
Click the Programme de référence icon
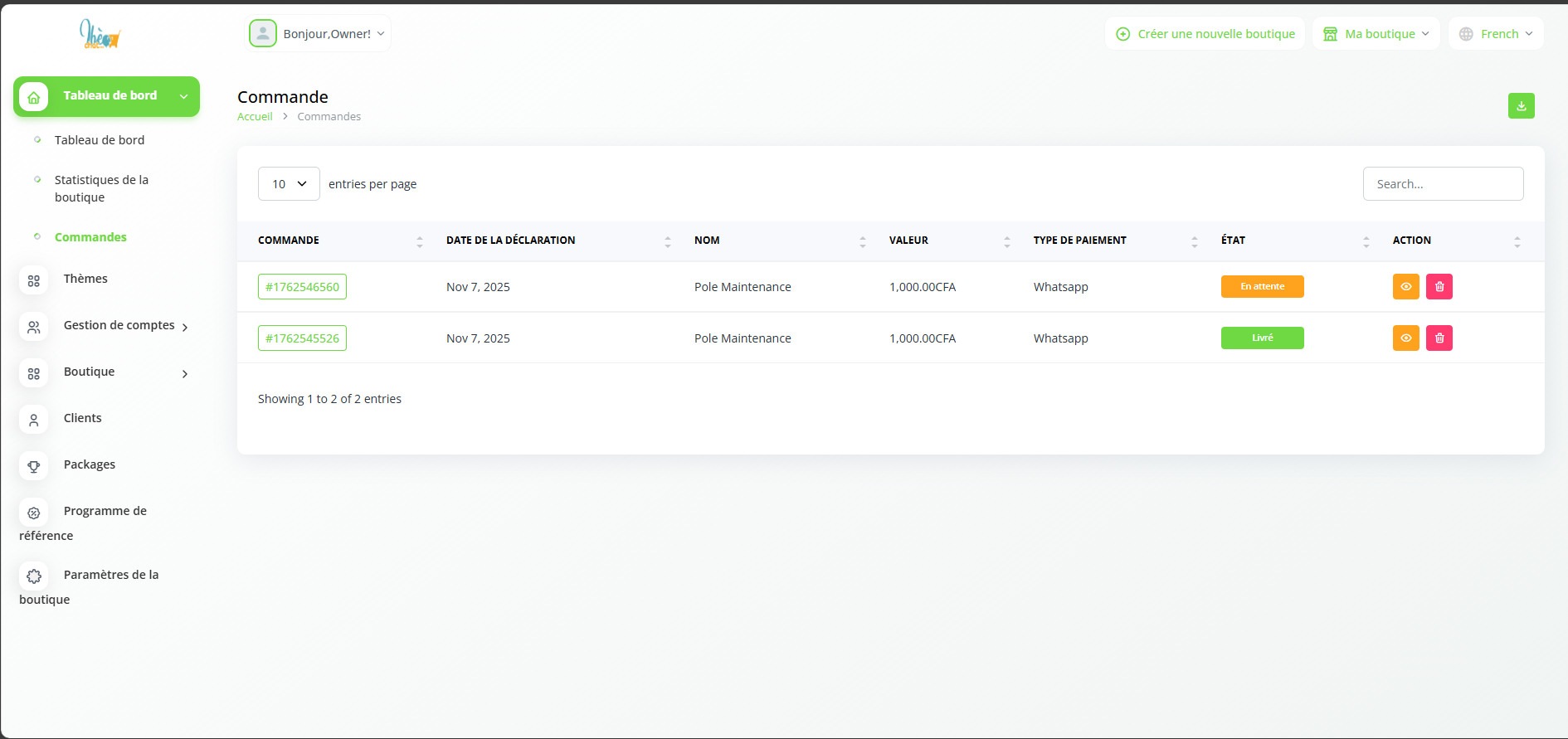pyautogui.click(x=34, y=513)
